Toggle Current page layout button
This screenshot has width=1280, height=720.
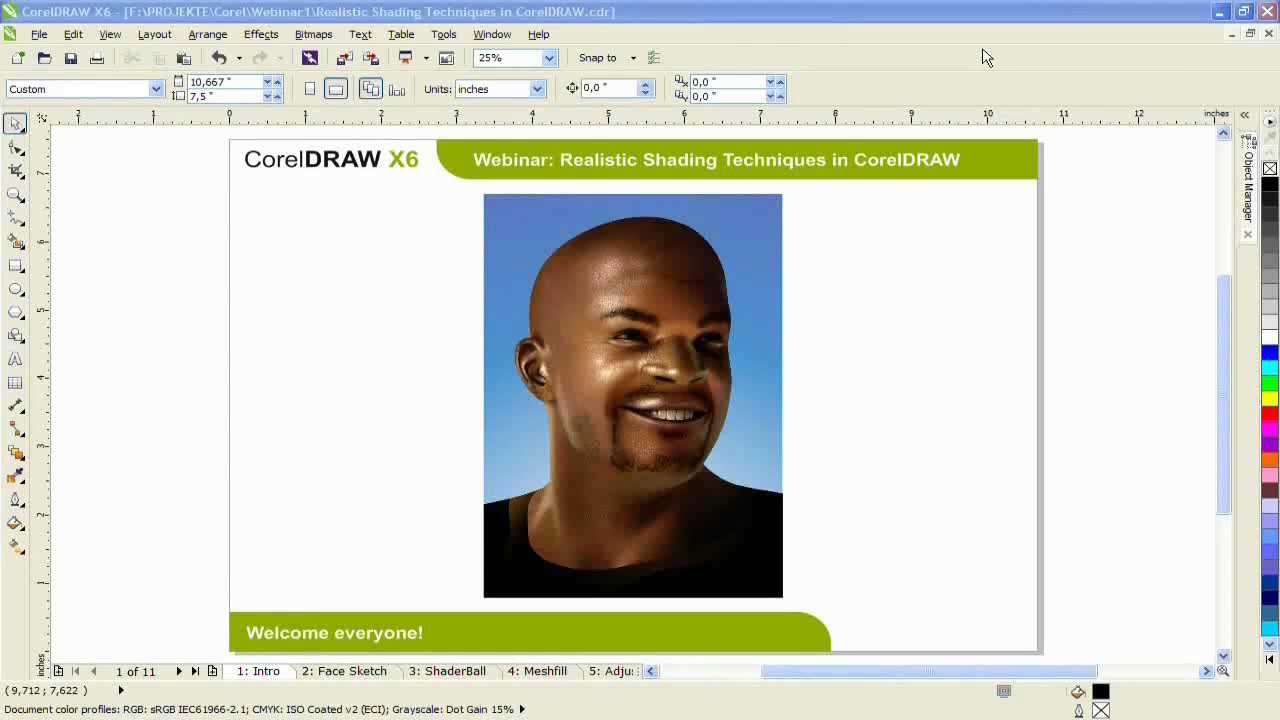(x=397, y=89)
